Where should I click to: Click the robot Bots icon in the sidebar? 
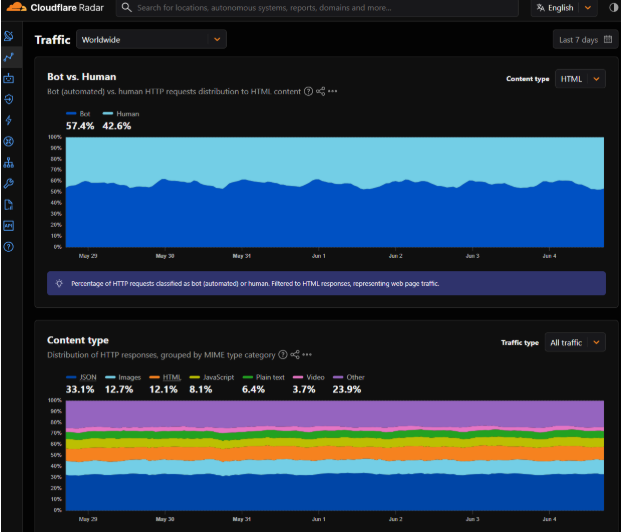click(9, 78)
